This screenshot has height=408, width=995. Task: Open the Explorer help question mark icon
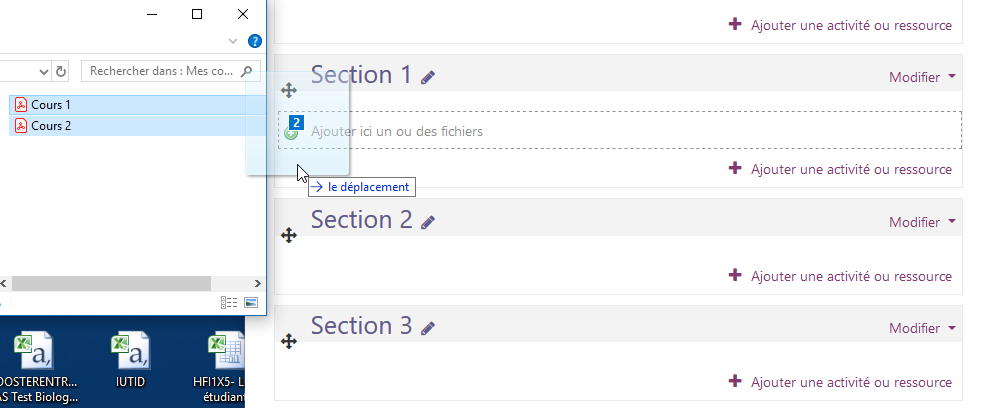point(255,41)
